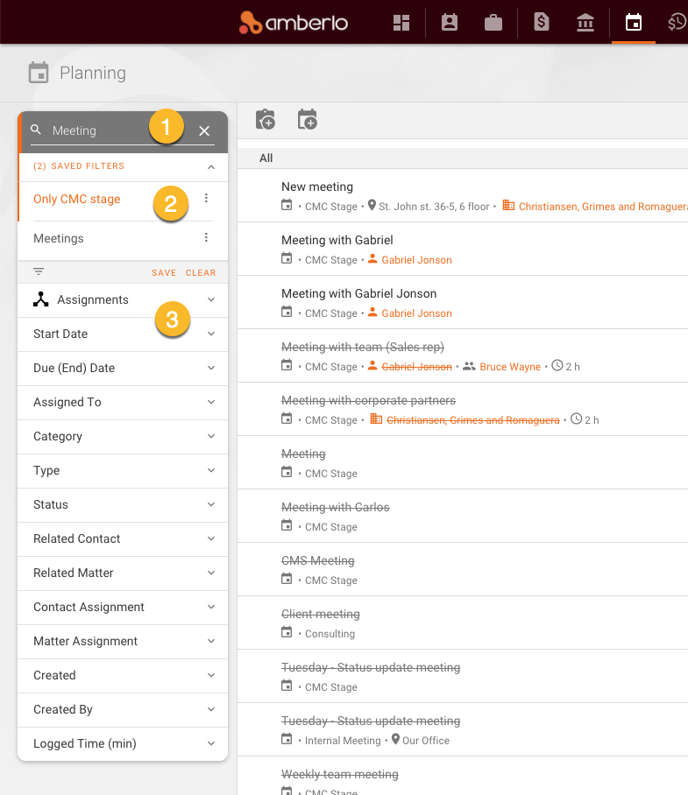This screenshot has height=795, width=688.
Task: Expand the Status filter
Action: click(x=211, y=504)
